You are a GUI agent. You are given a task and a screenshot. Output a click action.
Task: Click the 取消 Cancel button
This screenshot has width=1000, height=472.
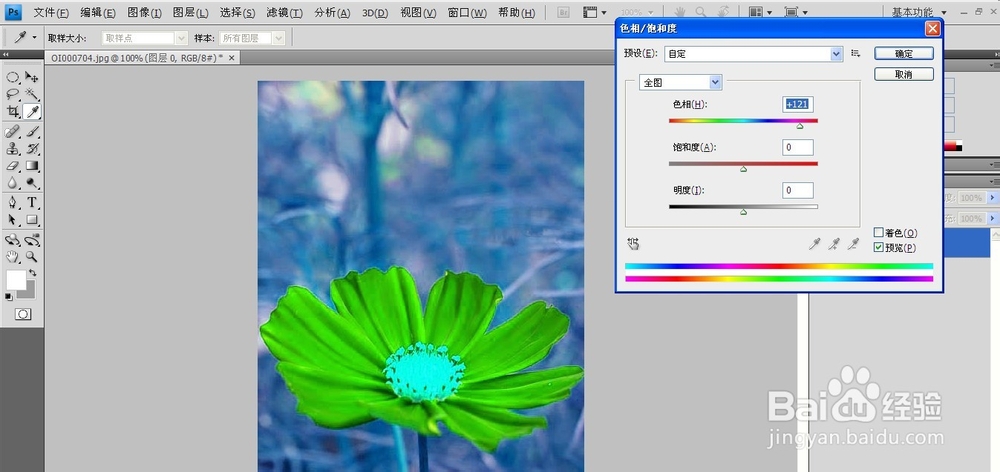tap(904, 74)
